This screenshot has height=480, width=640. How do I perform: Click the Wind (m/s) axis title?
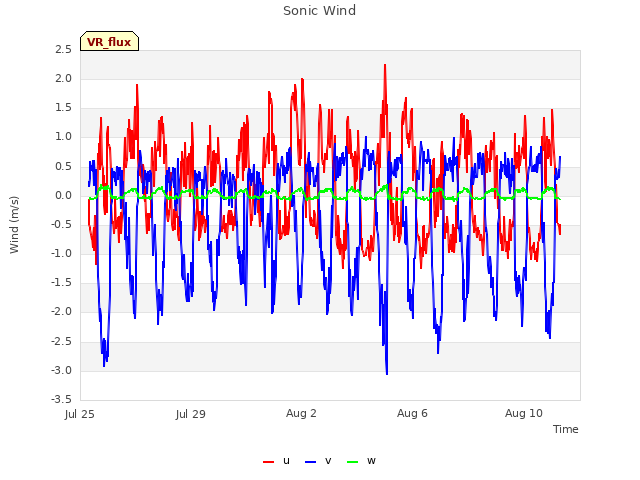(x=14, y=225)
